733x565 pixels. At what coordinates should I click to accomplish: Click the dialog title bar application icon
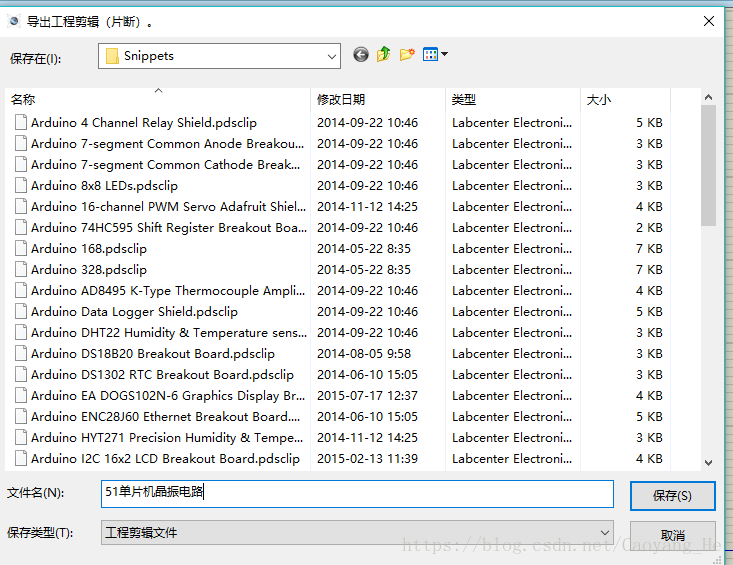click(x=14, y=21)
